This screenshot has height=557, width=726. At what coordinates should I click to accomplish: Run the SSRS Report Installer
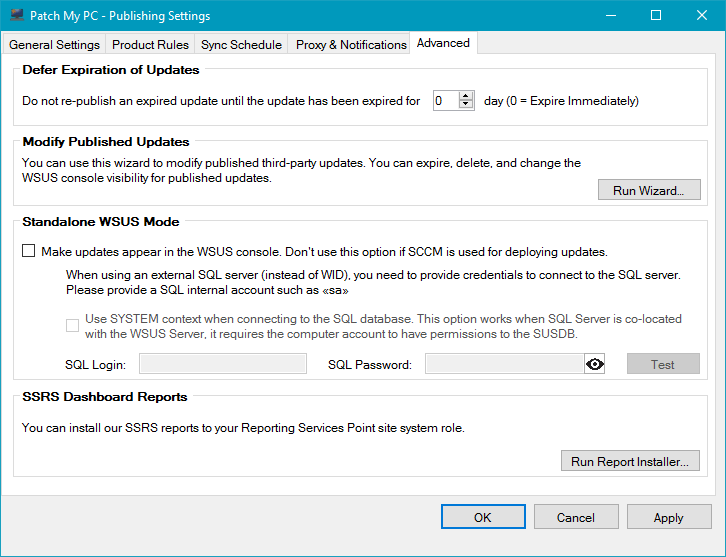(630, 461)
